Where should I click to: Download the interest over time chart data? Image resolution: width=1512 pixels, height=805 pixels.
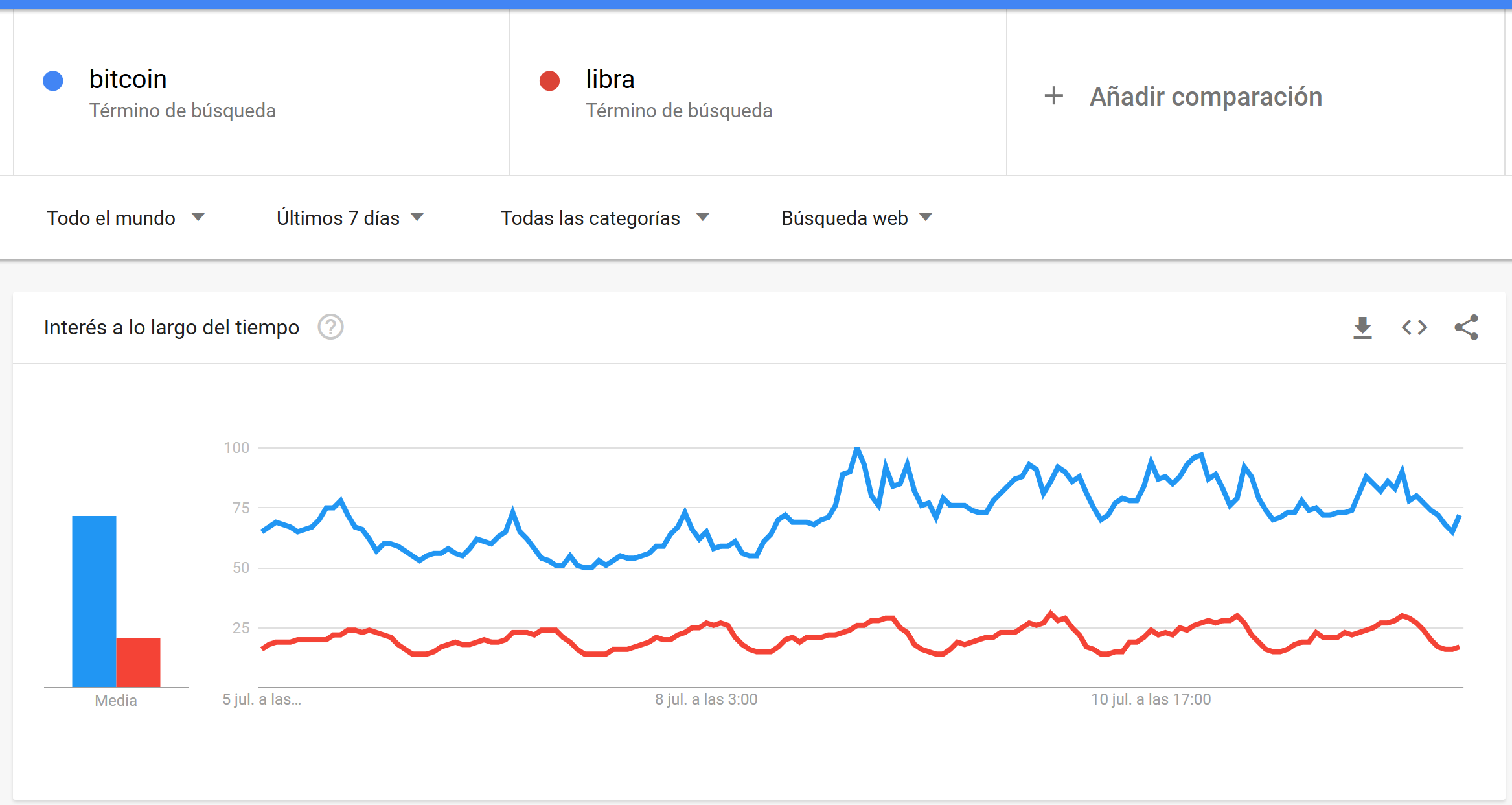coord(1362,327)
